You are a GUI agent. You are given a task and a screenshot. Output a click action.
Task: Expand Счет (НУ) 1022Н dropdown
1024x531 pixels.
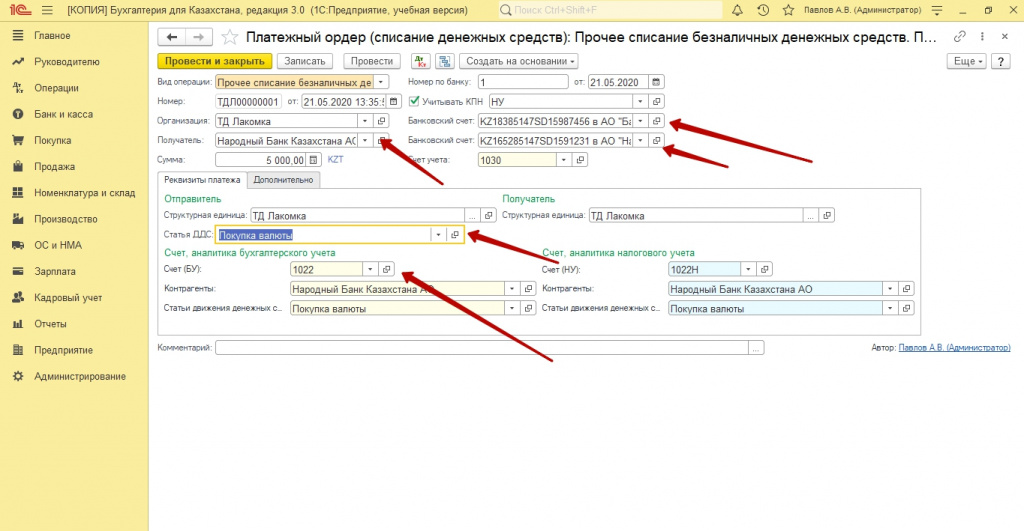pyautogui.click(x=748, y=269)
